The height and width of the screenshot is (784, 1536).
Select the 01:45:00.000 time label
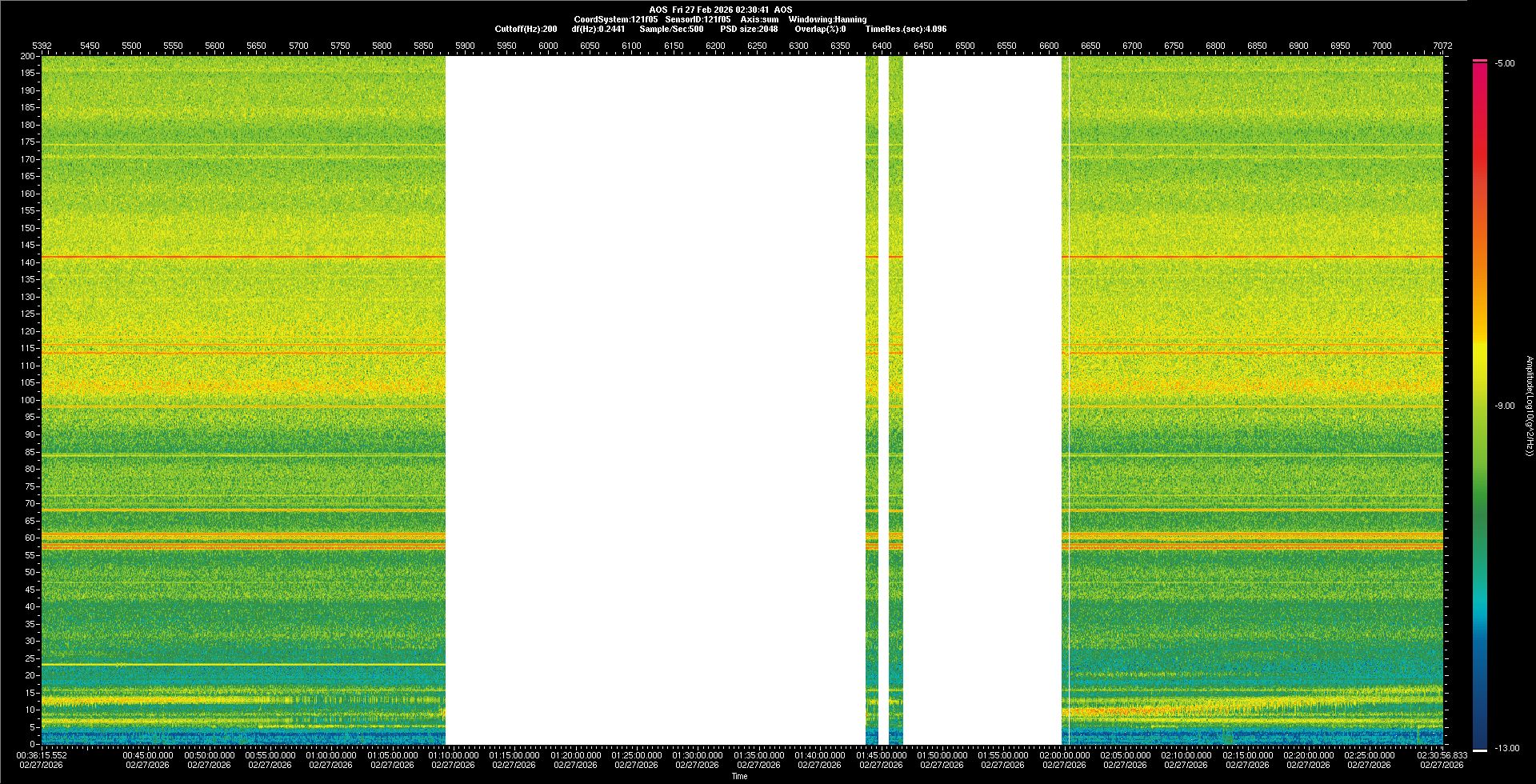[882, 755]
